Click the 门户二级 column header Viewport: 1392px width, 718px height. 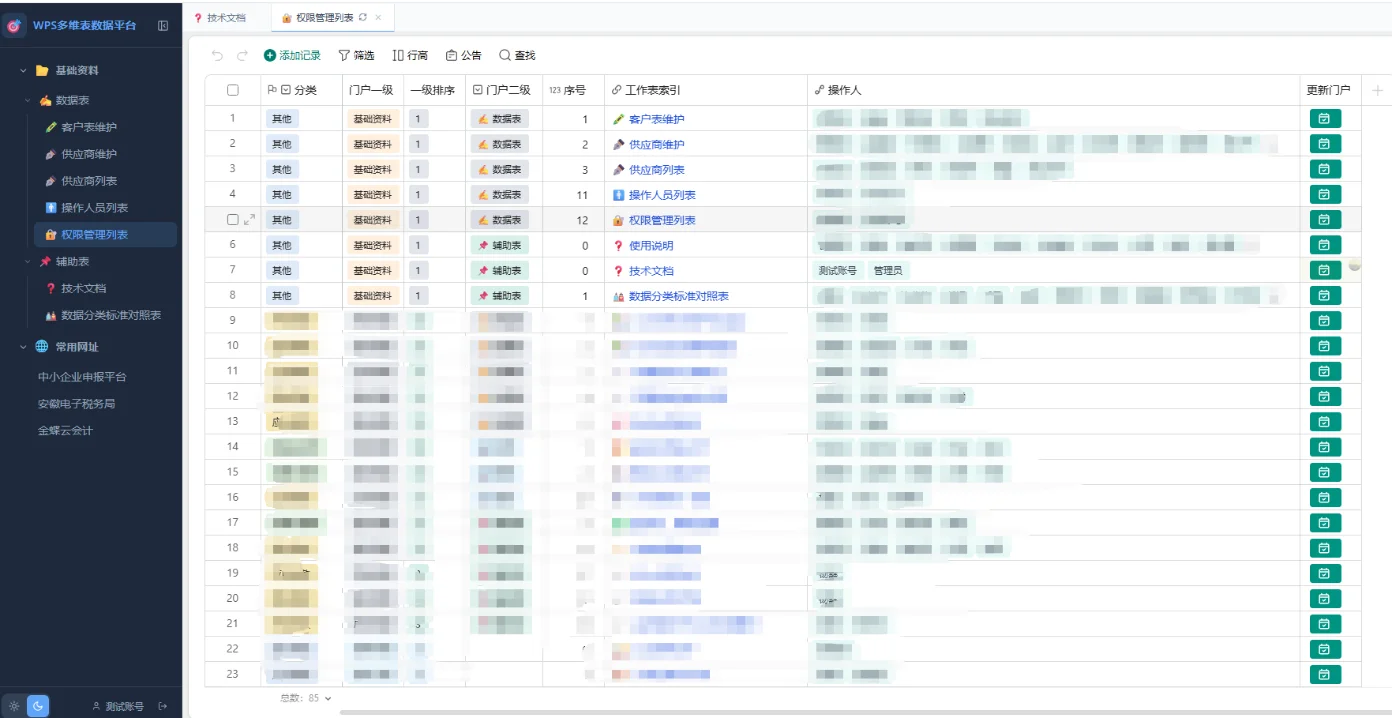click(x=503, y=90)
